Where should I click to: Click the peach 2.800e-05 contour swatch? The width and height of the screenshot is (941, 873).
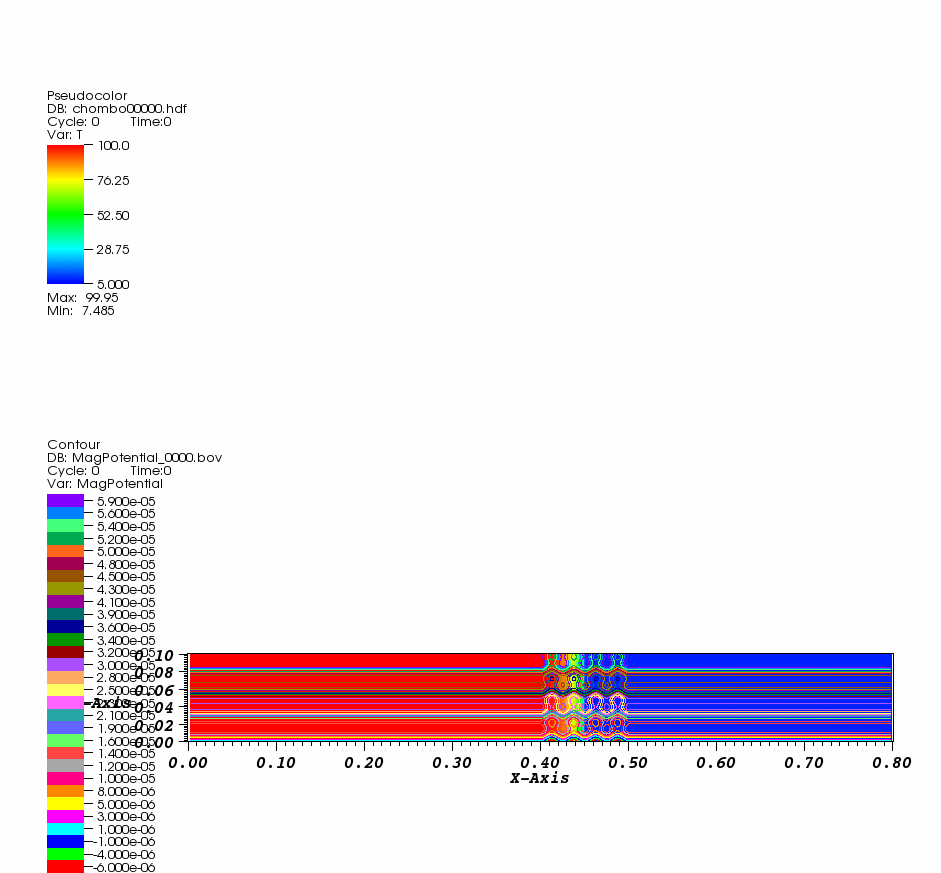(65, 677)
